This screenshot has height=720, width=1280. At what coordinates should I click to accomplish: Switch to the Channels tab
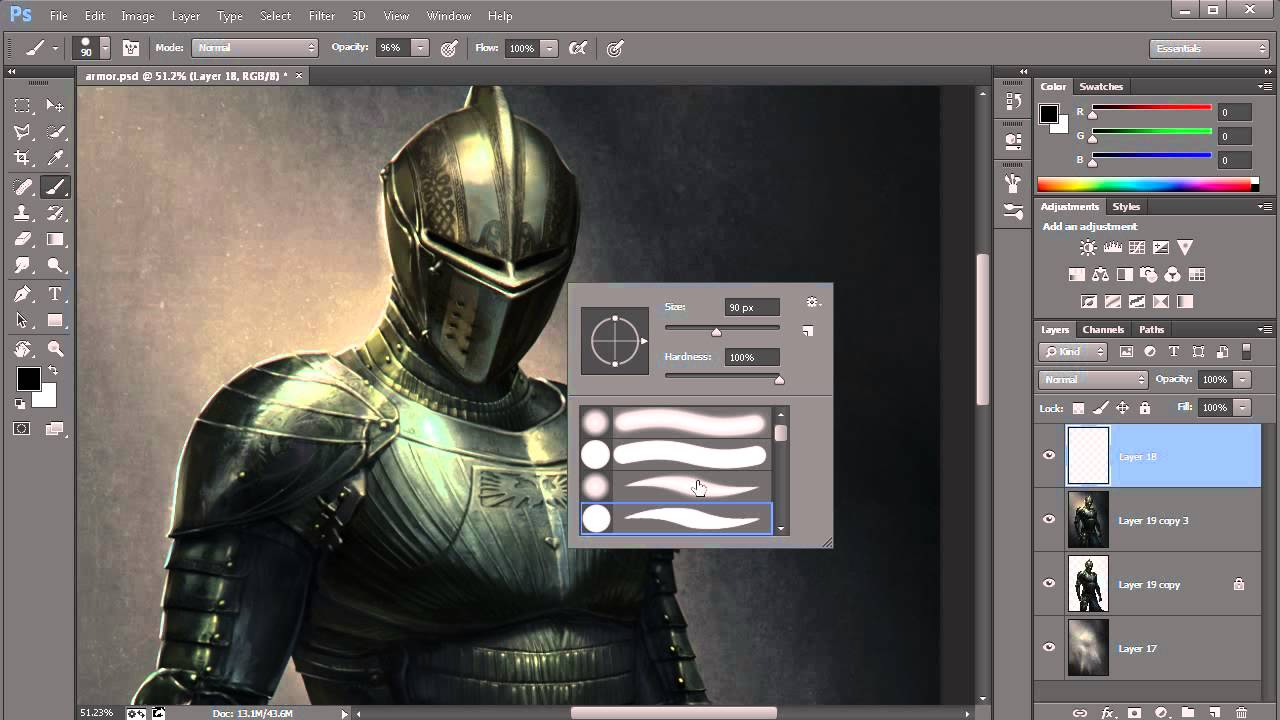coord(1103,329)
